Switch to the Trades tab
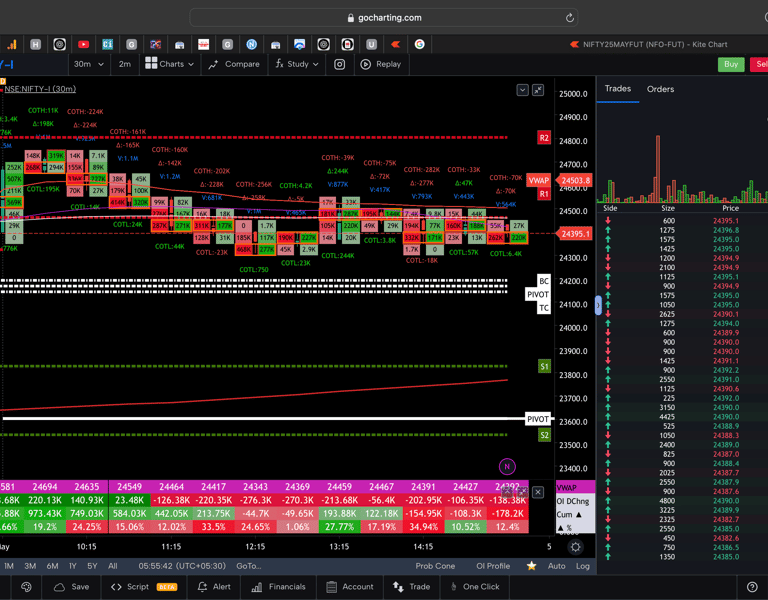The width and height of the screenshot is (768, 600). 618,89
